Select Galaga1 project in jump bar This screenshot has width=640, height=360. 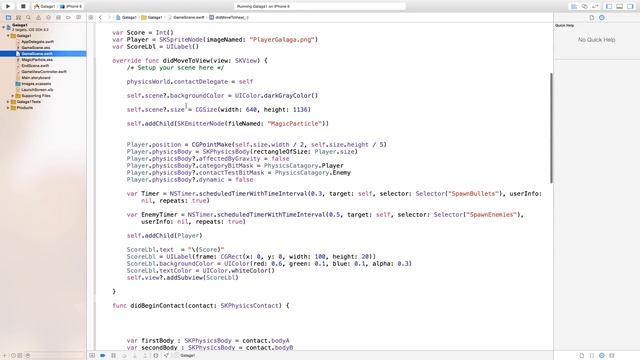(126, 18)
